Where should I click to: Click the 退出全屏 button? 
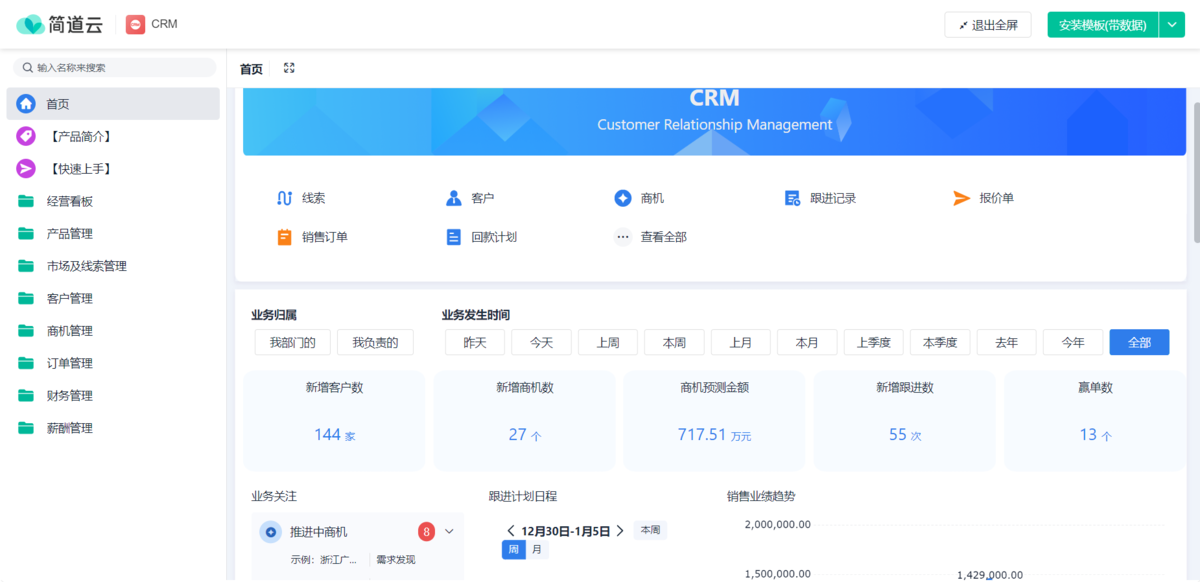[x=988, y=25]
